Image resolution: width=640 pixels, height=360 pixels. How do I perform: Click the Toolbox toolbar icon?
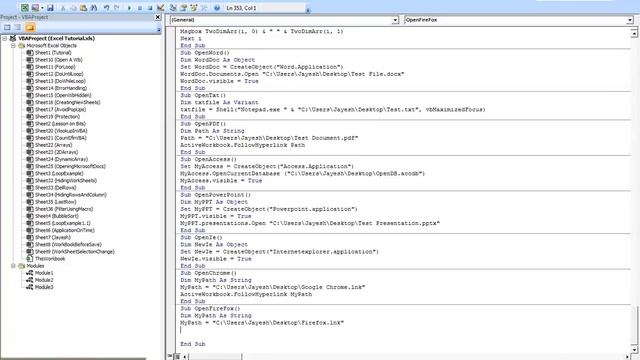pos(204,8)
